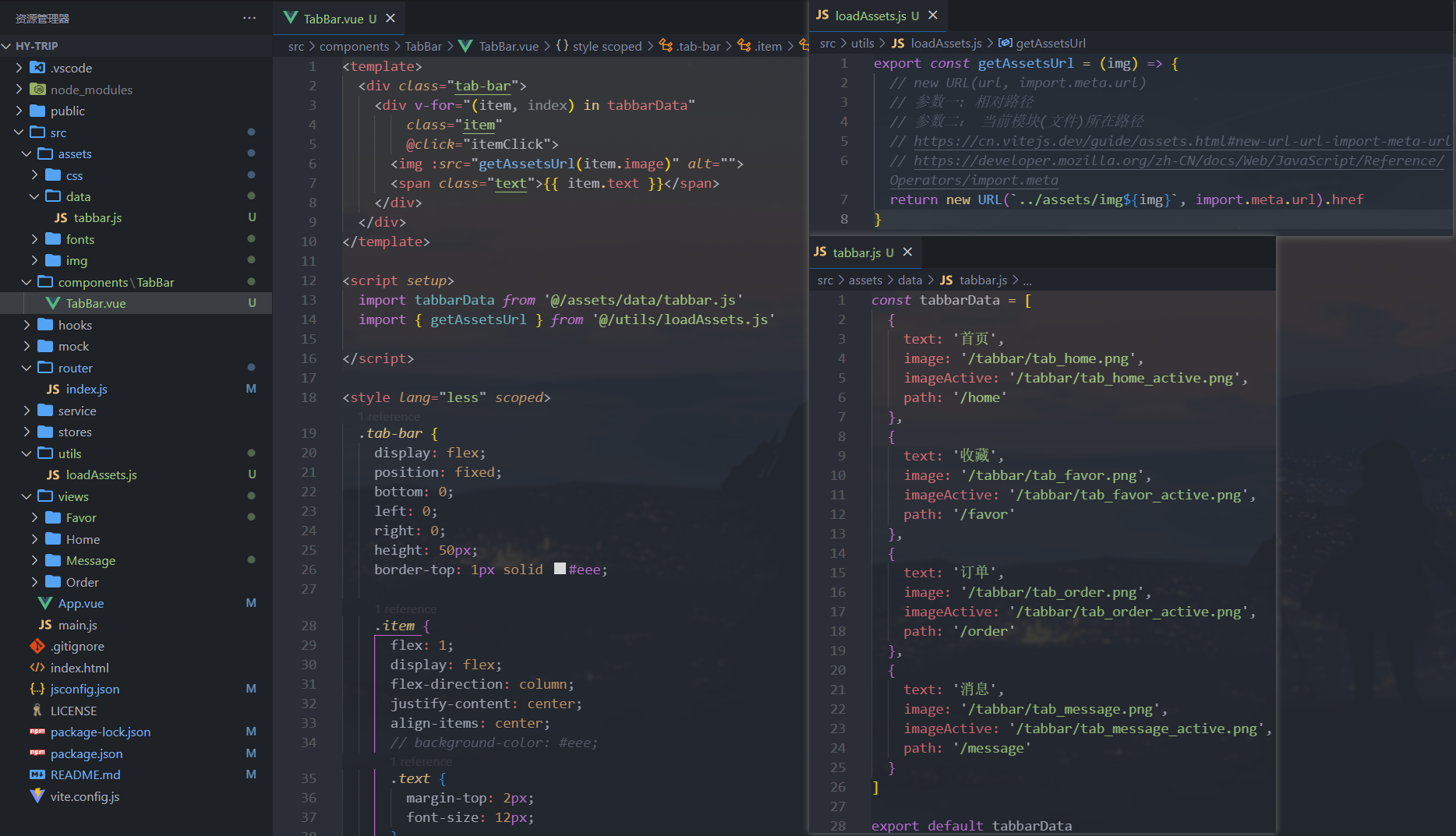The height and width of the screenshot is (836, 1456).
Task: Click line number 7 in loadAssets.js gutter
Action: click(x=844, y=199)
